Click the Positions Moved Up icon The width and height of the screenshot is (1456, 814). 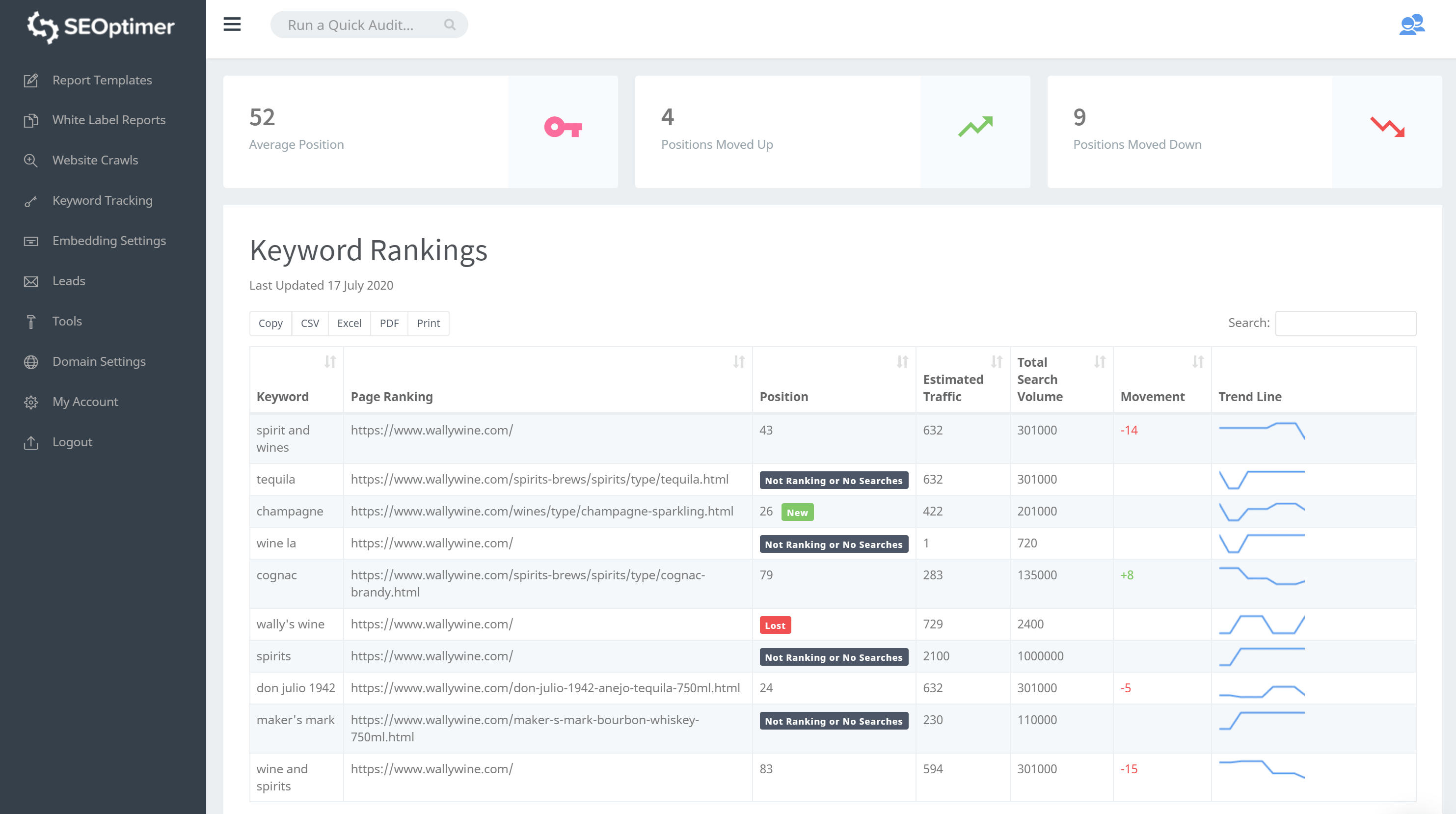(975, 127)
